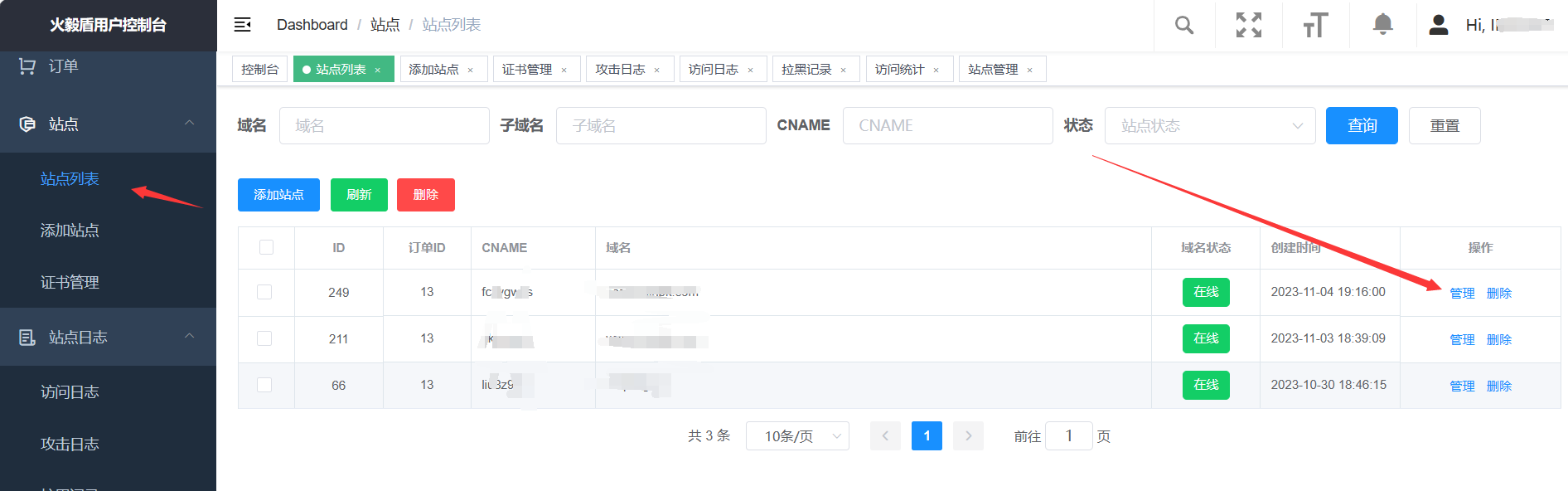
Task: Focus the CNAME input field
Action: point(948,125)
